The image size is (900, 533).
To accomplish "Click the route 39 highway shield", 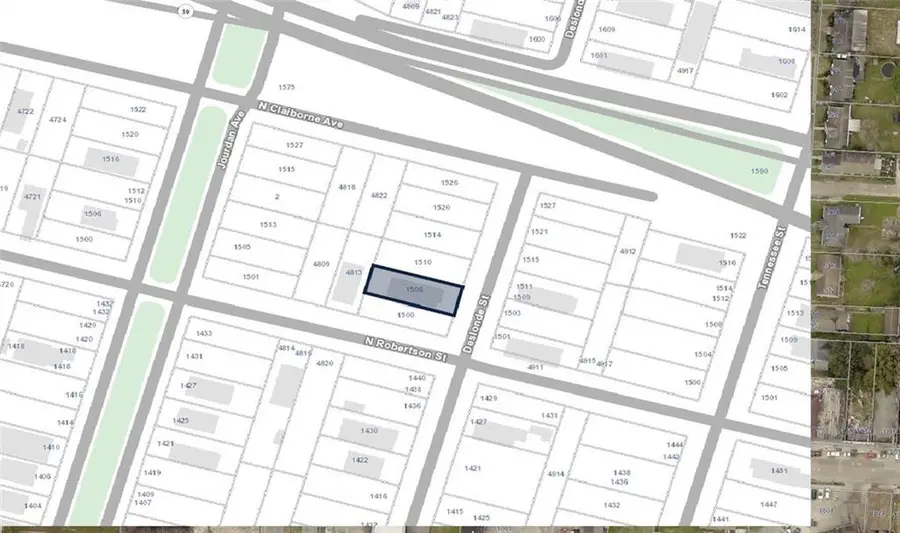I will (185, 11).
